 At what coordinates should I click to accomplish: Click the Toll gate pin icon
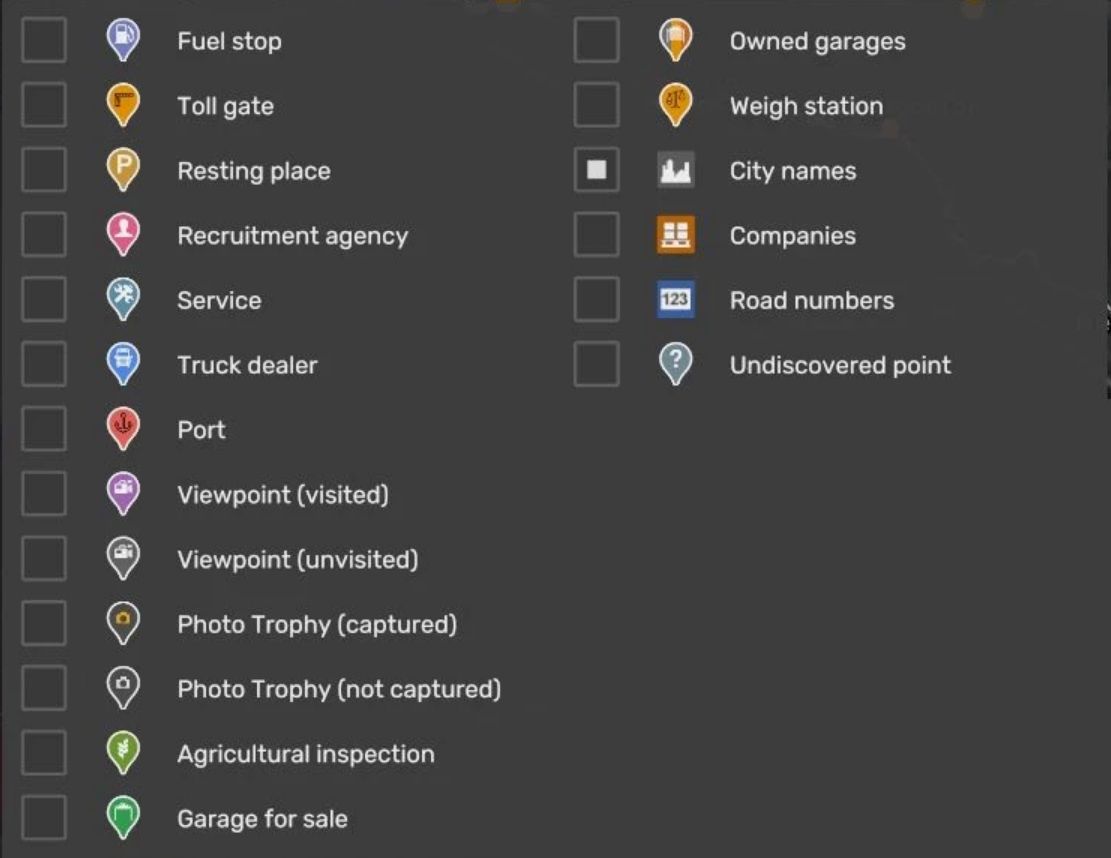pos(123,105)
